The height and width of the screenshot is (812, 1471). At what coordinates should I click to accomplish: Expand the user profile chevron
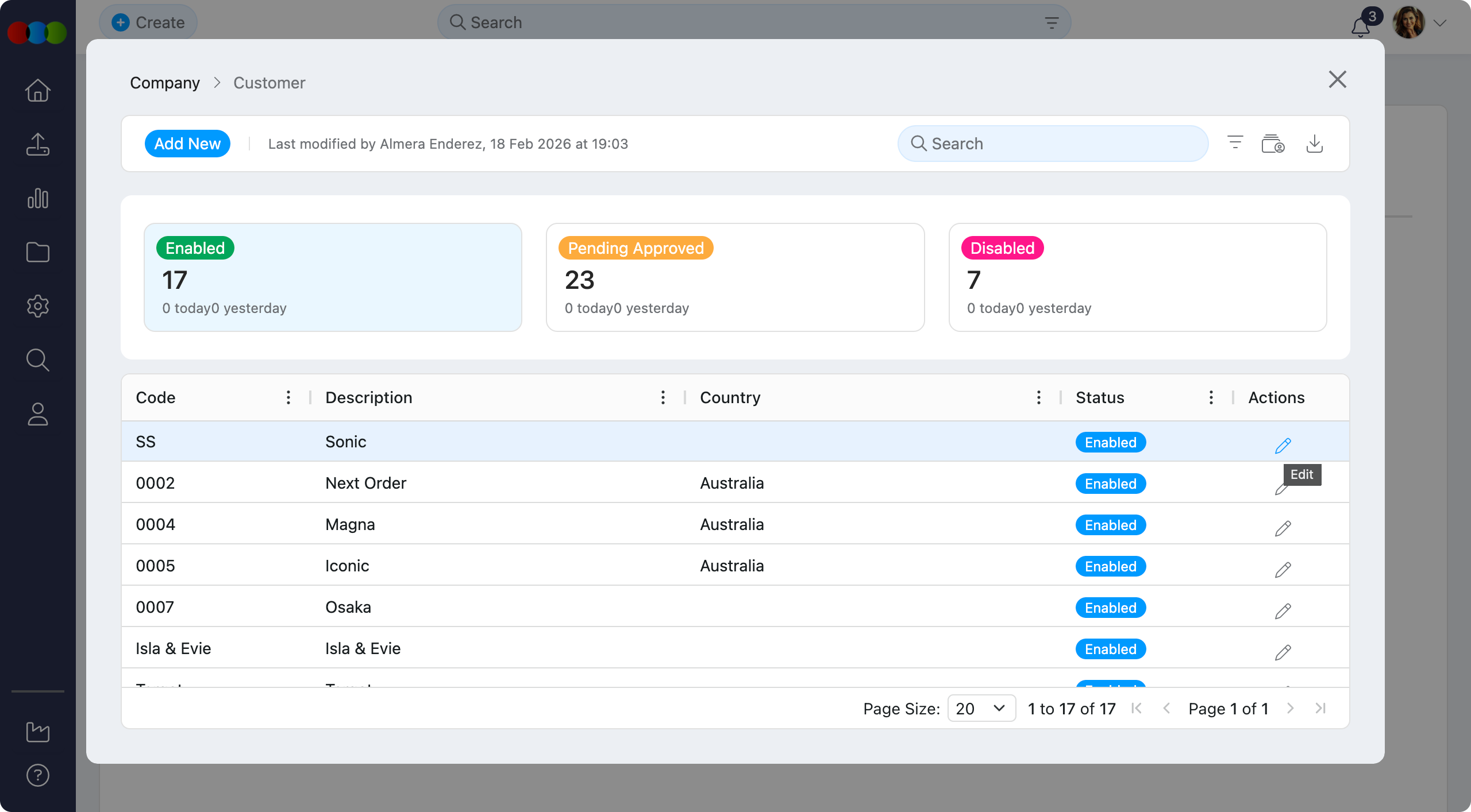[1439, 23]
